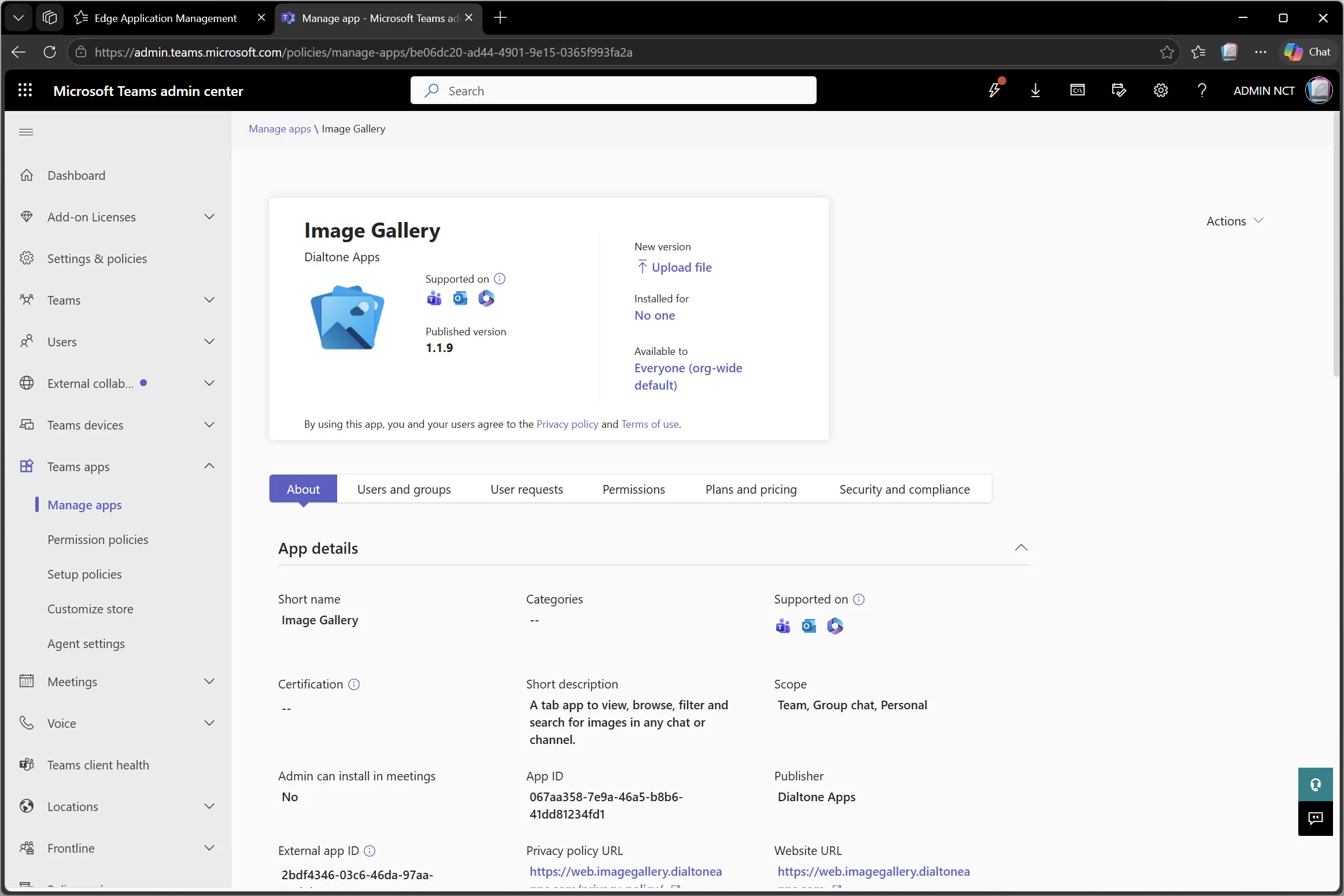Expand the Users section chevron
This screenshot has height=896, width=1344.
(209, 342)
